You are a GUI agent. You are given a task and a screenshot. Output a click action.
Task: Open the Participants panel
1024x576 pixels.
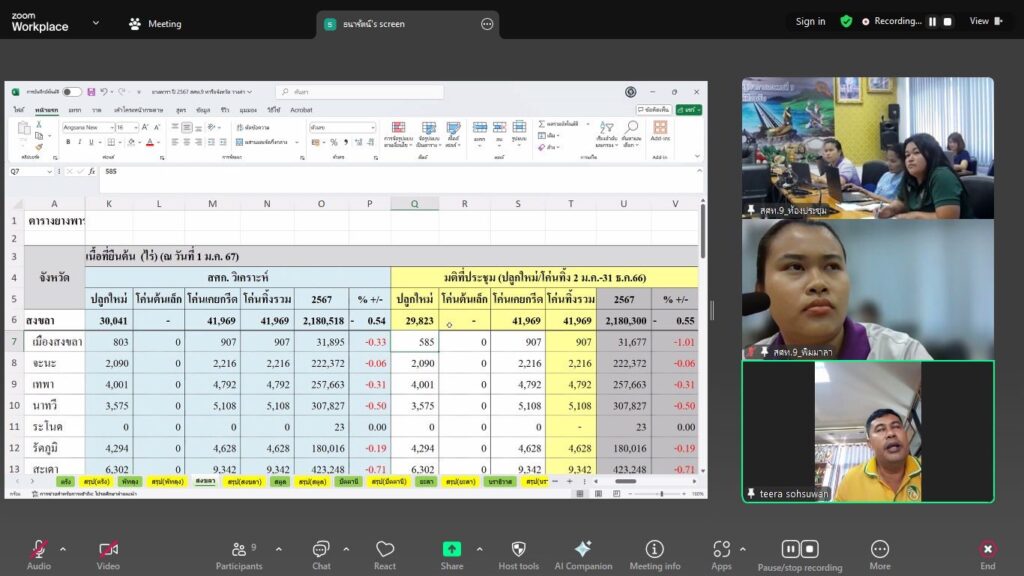click(x=239, y=549)
